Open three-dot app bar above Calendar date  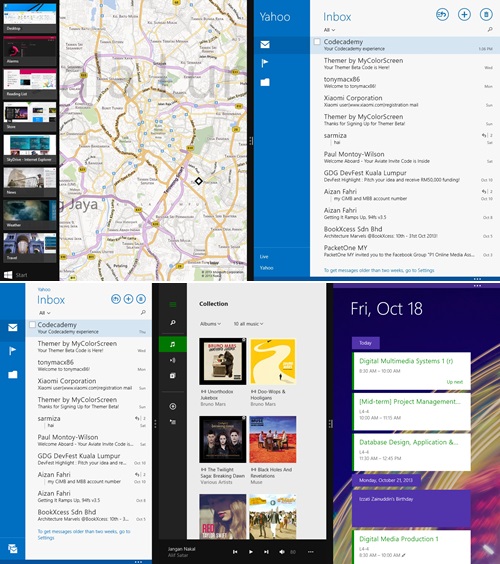point(477,286)
